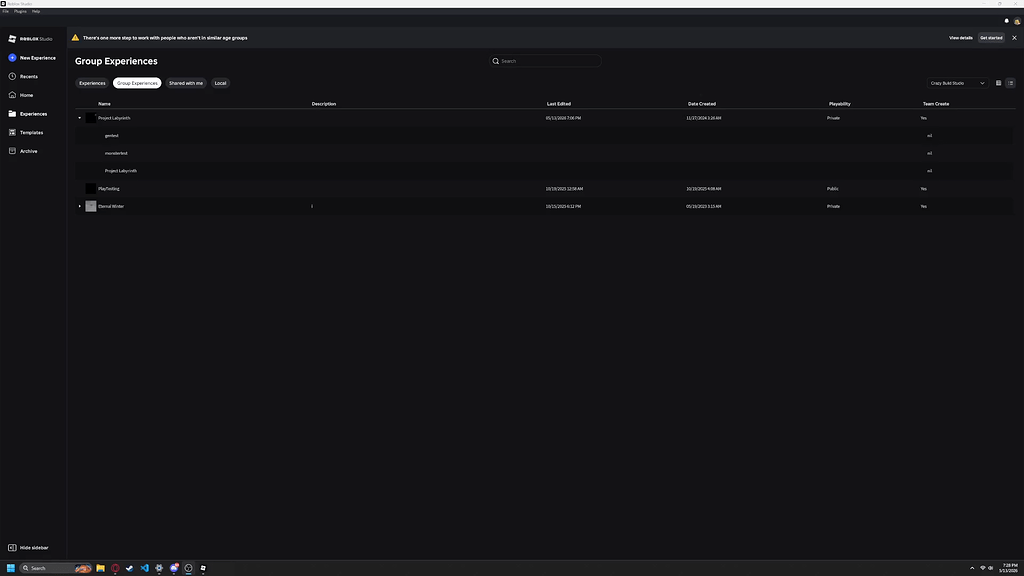The height and width of the screenshot is (576, 1024).
Task: Click the View details link
Action: click(x=961, y=38)
